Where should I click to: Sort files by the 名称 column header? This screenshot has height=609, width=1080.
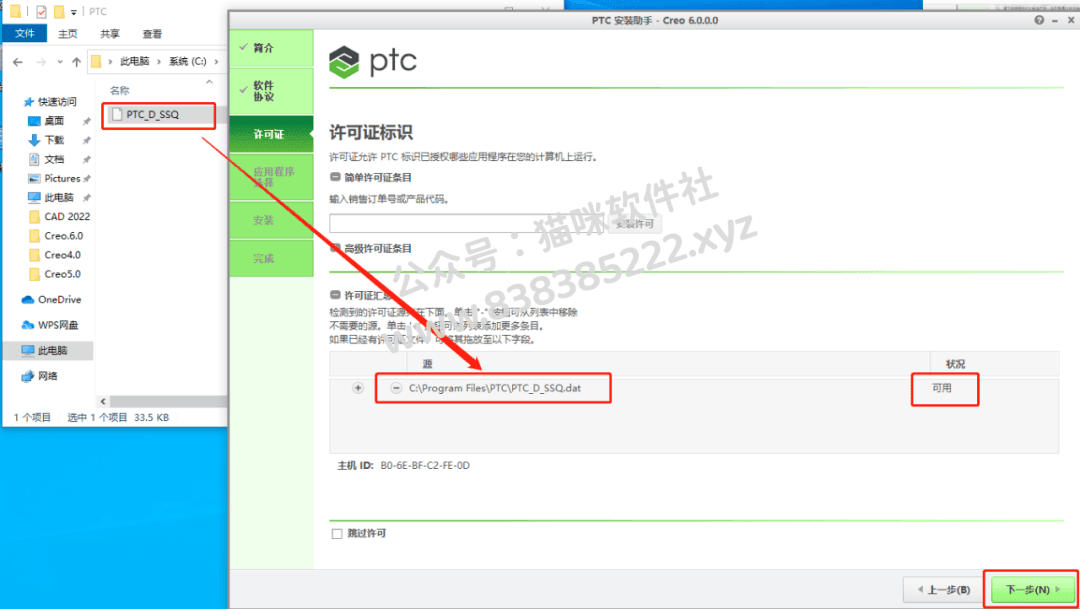[x=120, y=90]
